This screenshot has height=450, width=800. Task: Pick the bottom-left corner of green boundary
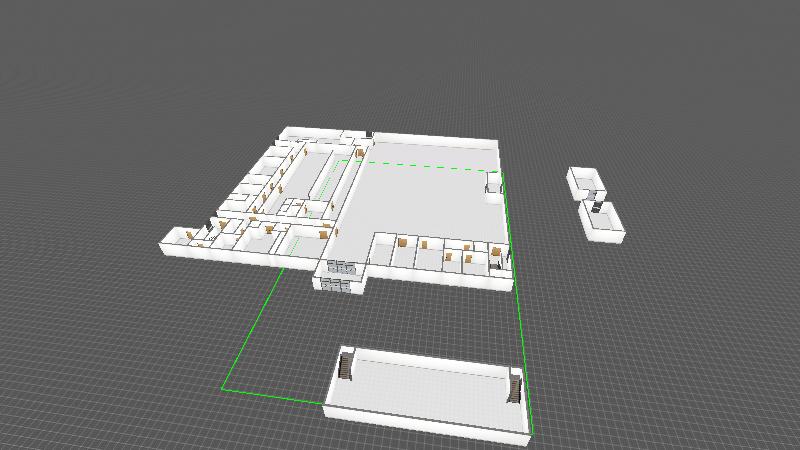(222, 388)
